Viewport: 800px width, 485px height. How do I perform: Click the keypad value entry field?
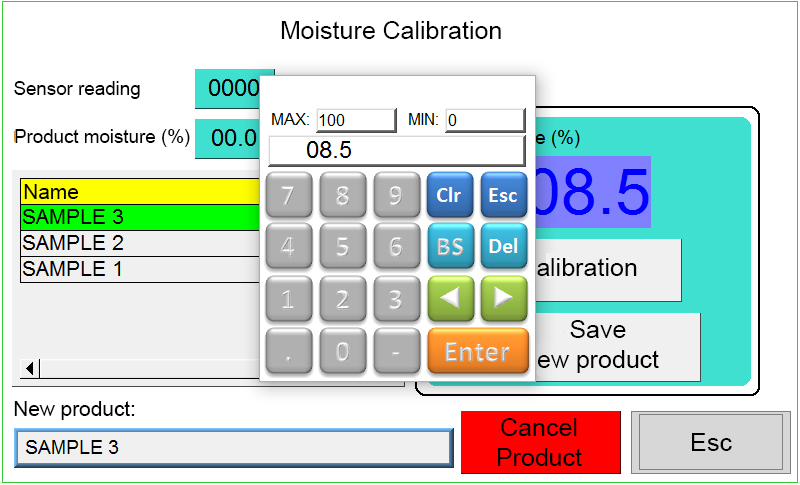[396, 151]
